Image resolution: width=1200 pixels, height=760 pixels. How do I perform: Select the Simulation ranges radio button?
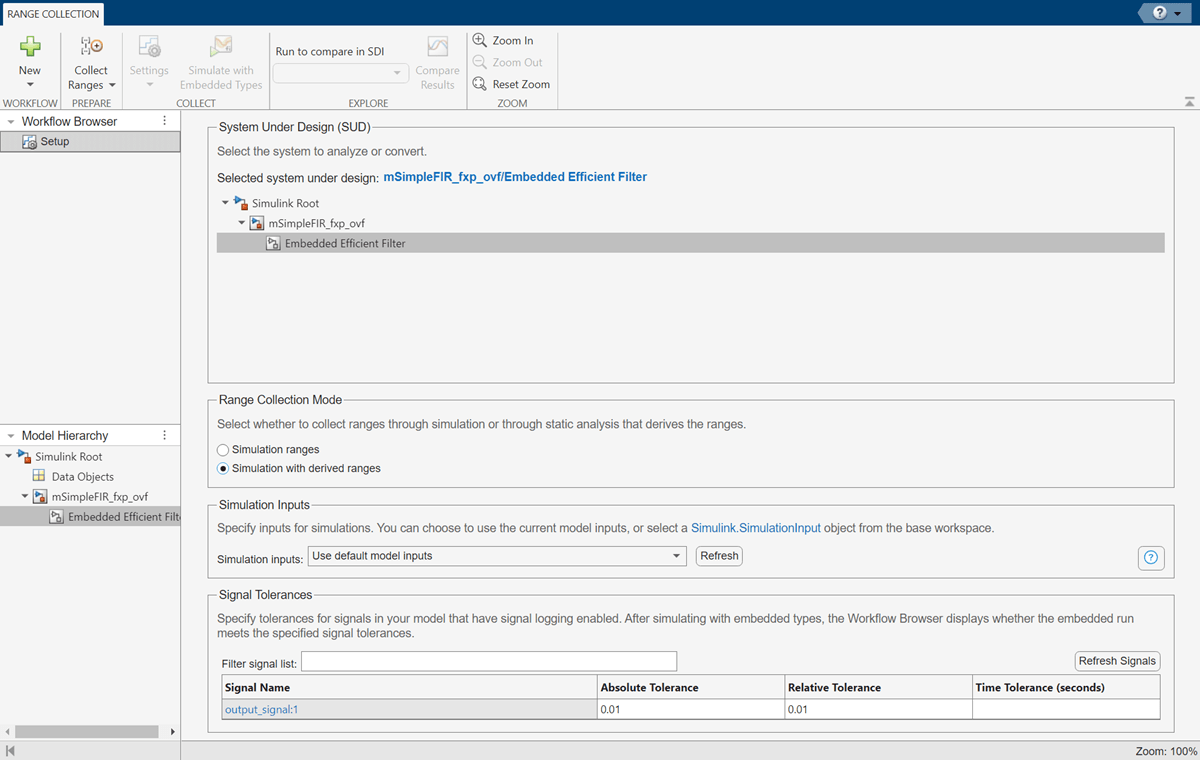[223, 450]
